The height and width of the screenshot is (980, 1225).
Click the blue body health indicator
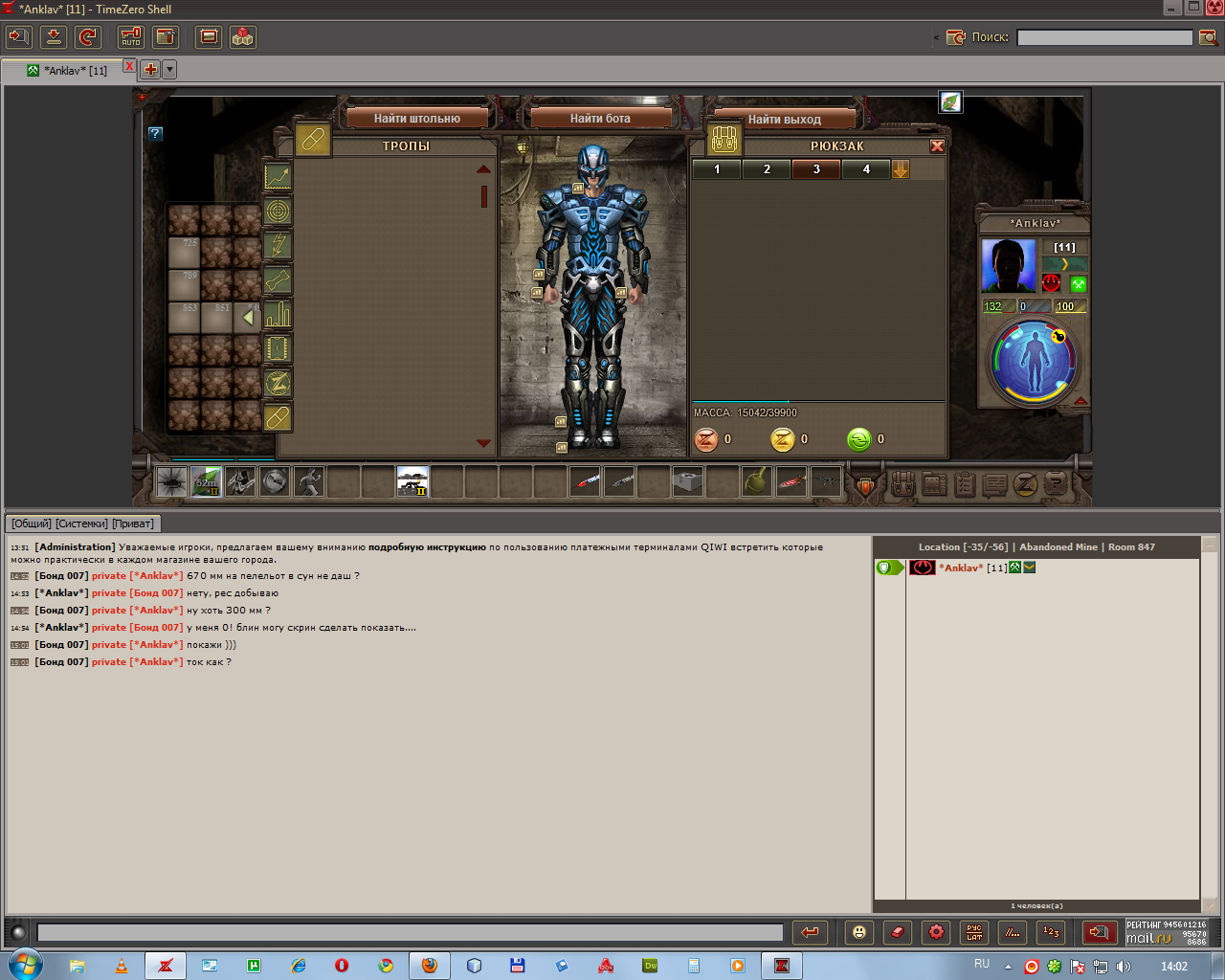click(x=1034, y=363)
